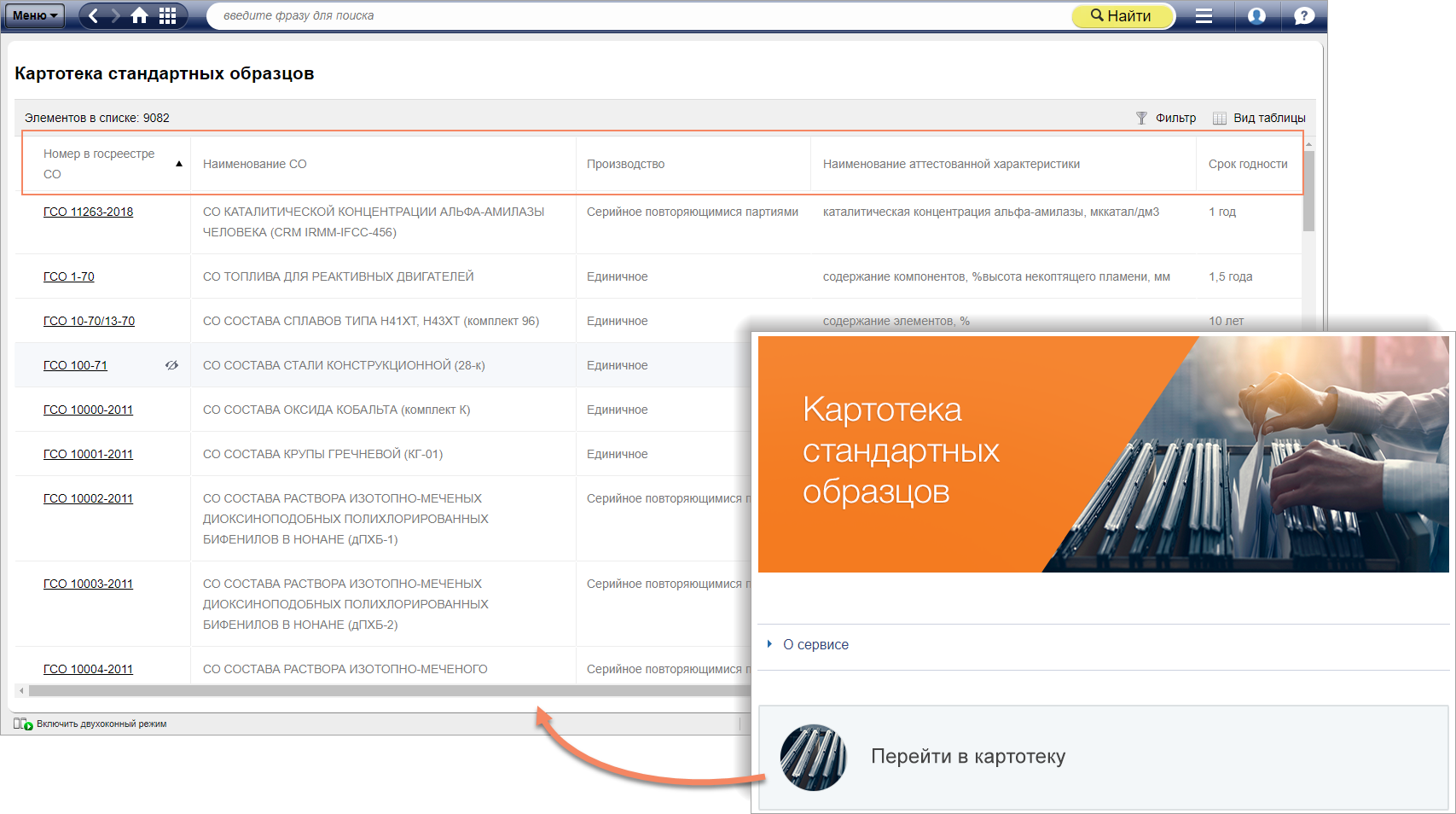1456x814 pixels.
Task: Click the scroll-up arrow of vertical scrollbar
Action: [1308, 144]
